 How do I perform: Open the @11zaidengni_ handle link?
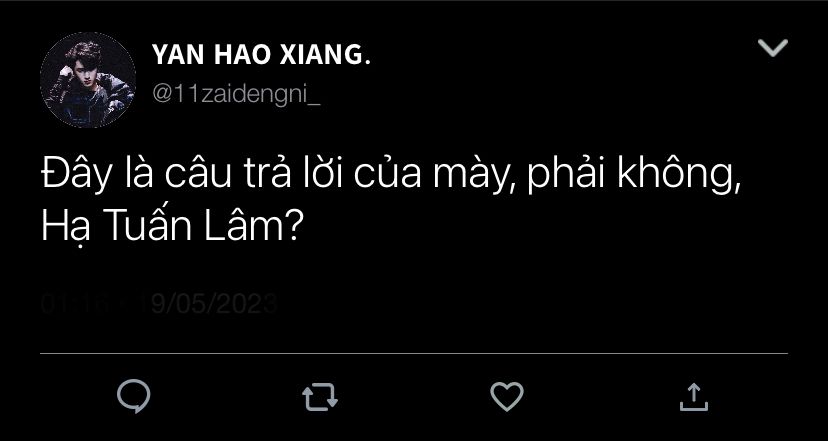point(236,95)
